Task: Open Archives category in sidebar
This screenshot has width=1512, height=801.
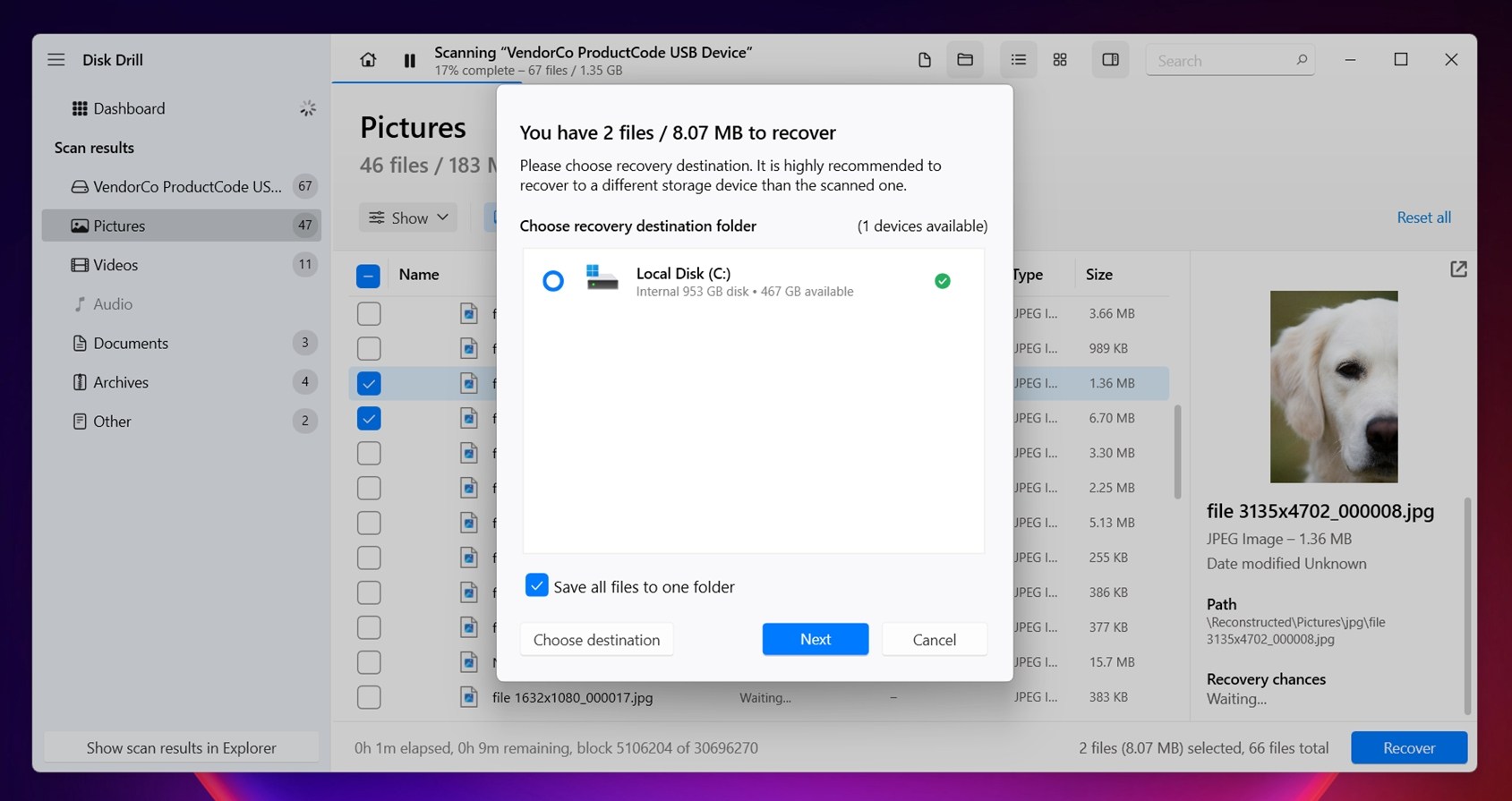Action: tap(121, 382)
